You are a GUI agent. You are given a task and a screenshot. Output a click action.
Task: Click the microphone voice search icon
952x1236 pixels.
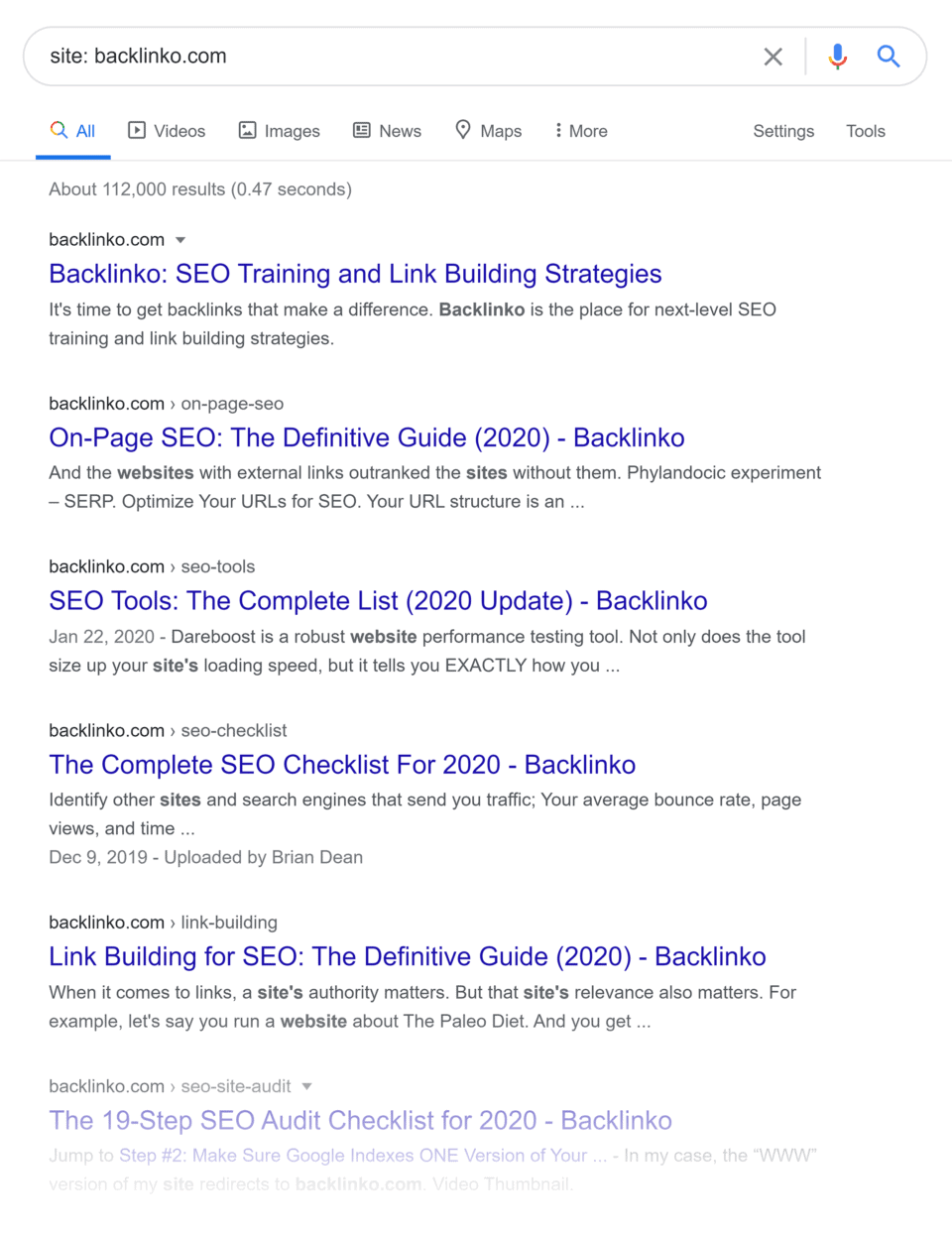[x=837, y=57]
